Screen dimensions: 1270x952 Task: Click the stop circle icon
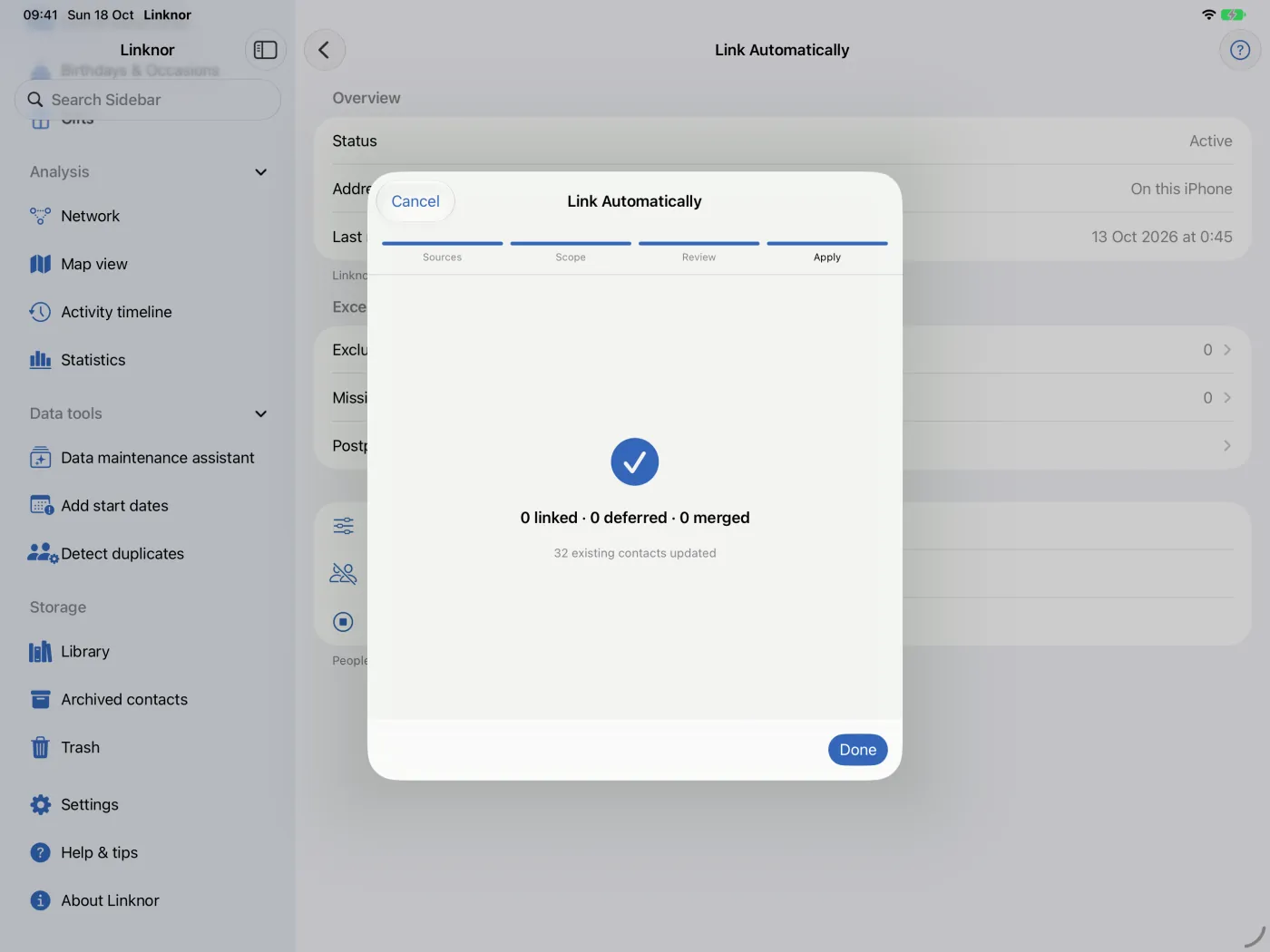click(x=344, y=622)
